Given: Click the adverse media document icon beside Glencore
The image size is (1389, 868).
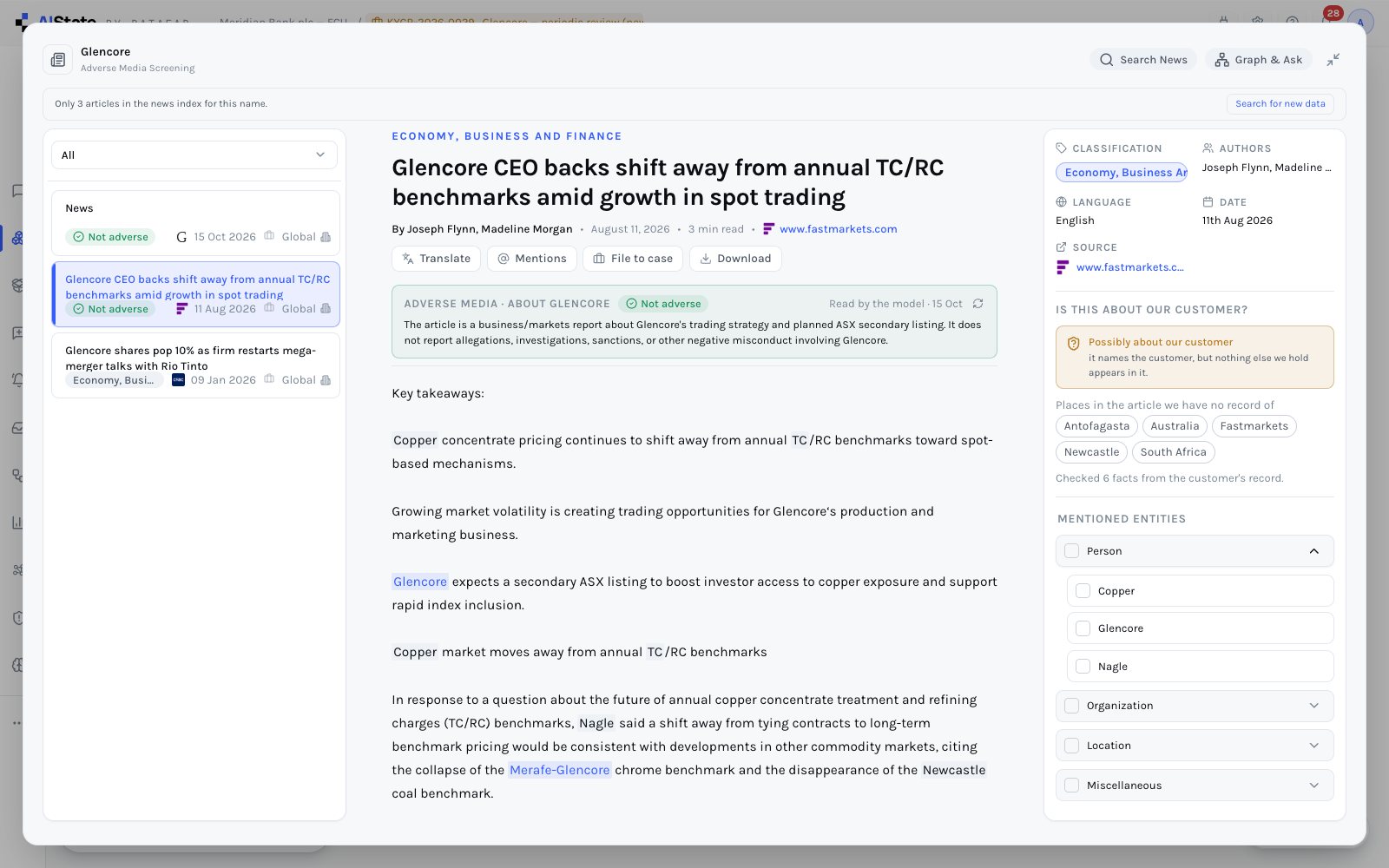Looking at the screenshot, I should click(x=58, y=60).
